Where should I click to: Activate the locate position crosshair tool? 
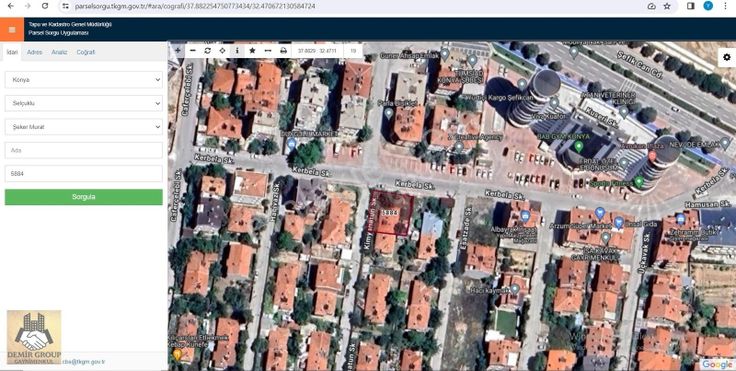click(222, 51)
